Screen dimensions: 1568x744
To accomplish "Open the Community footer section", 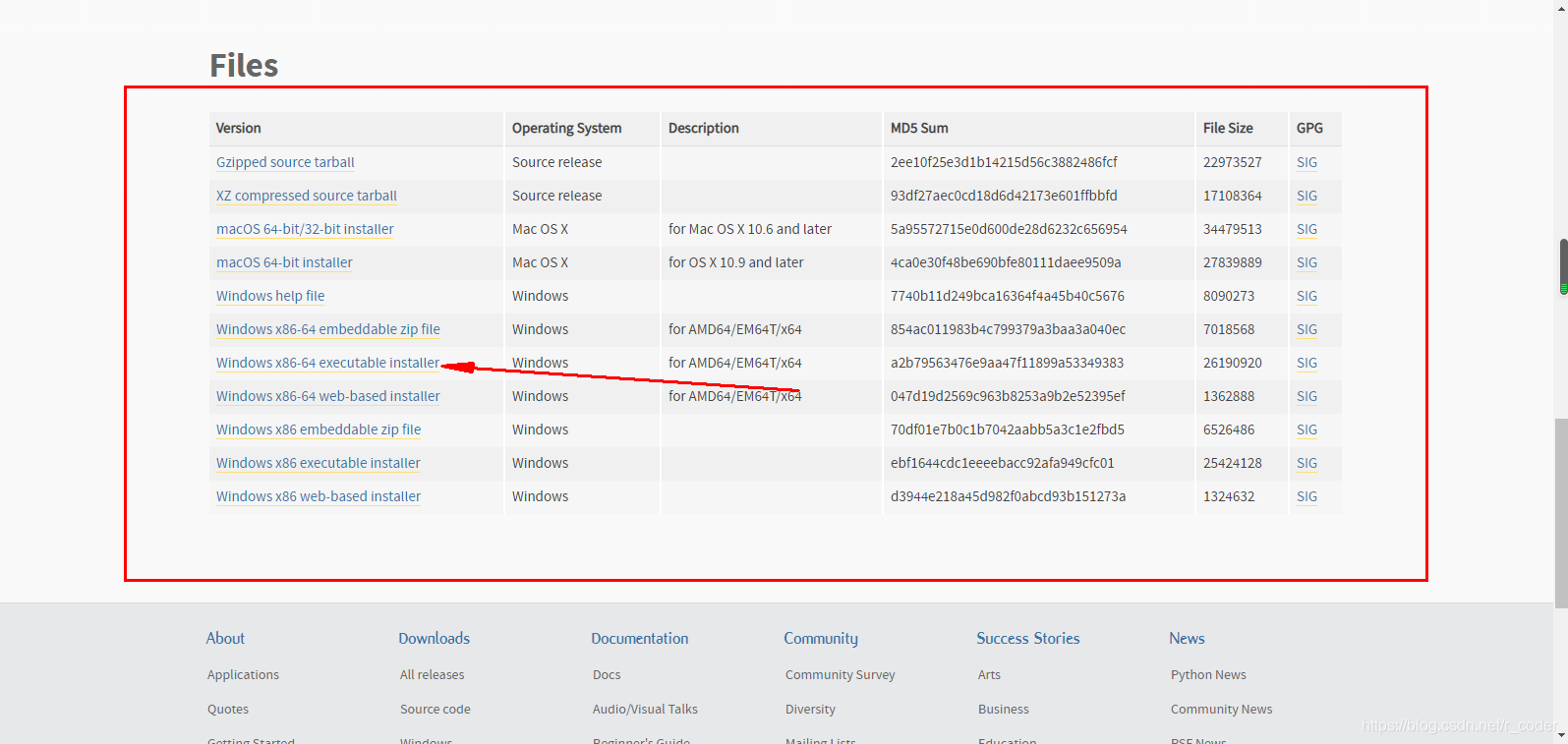I will 821,639.
